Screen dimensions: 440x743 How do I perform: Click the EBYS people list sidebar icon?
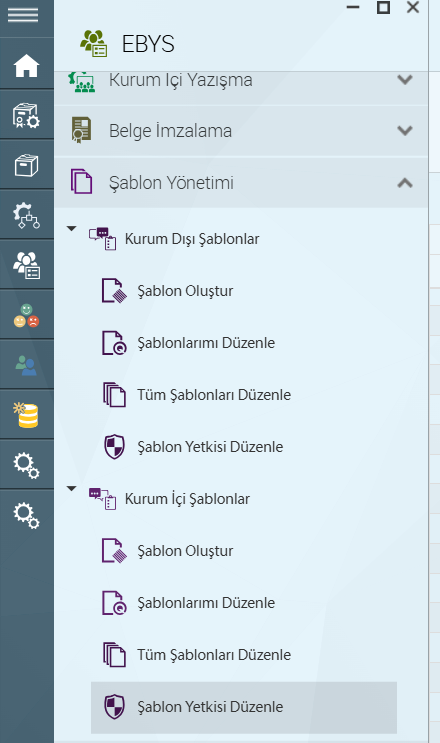click(27, 265)
